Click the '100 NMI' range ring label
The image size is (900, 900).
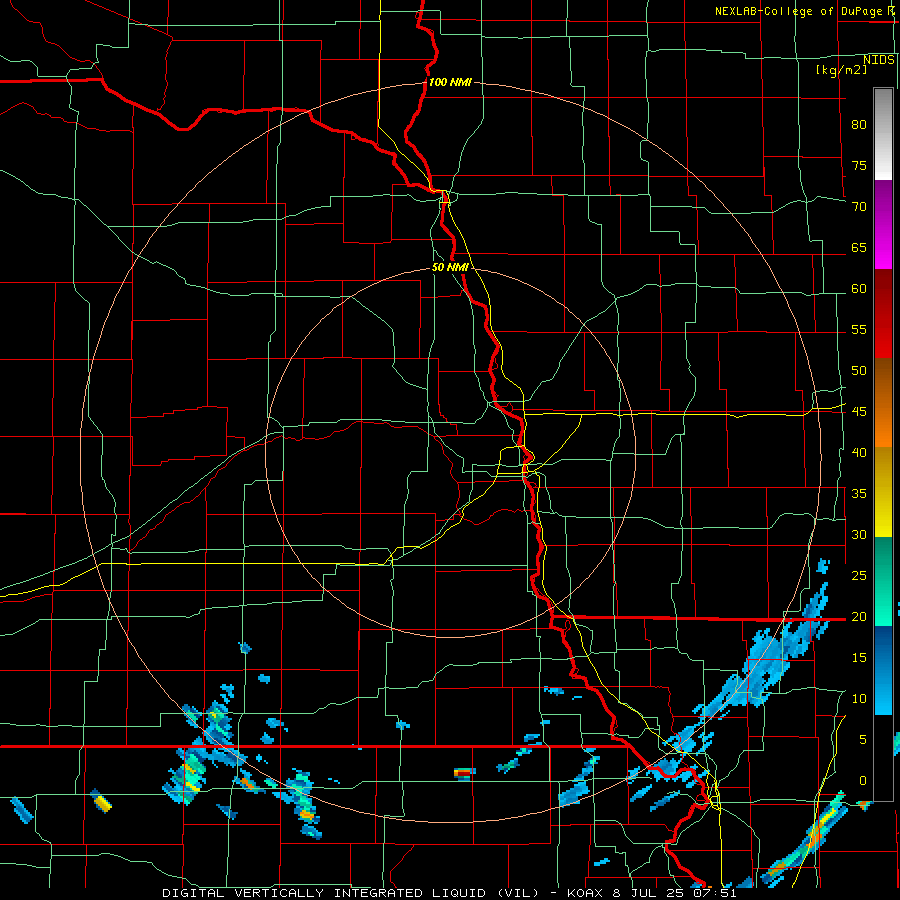click(x=451, y=83)
